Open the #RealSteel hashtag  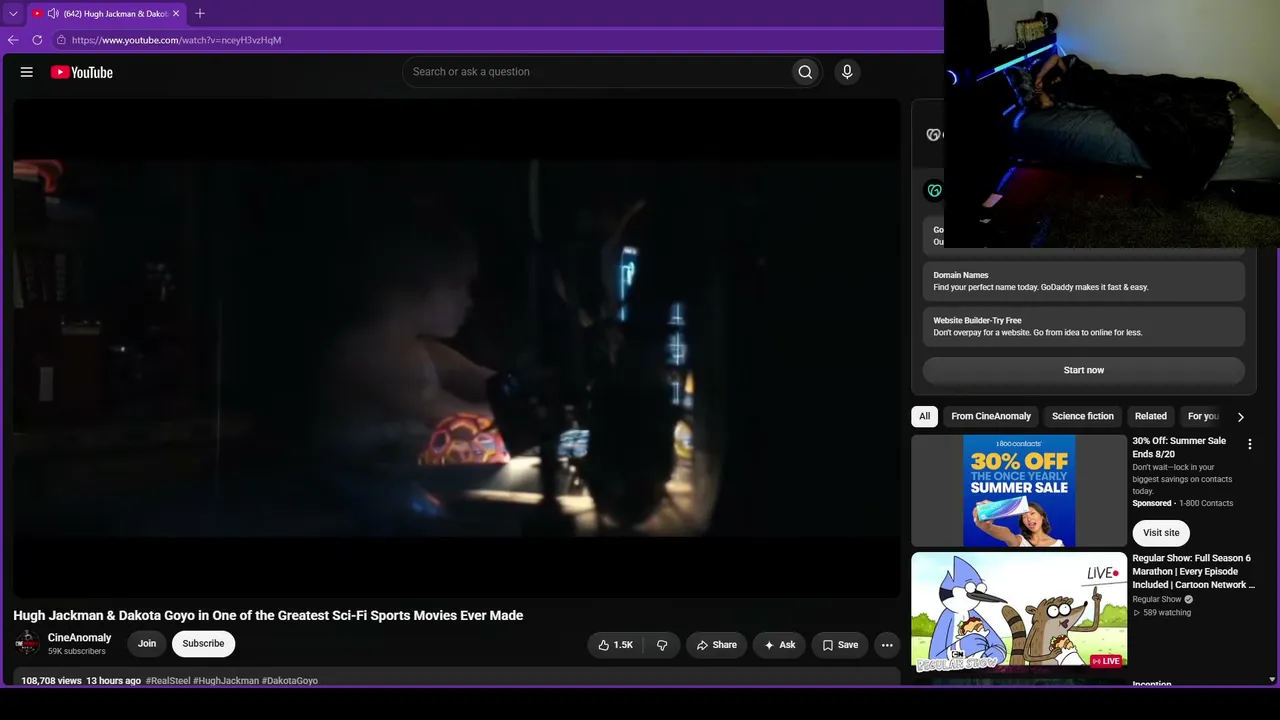coord(168,681)
